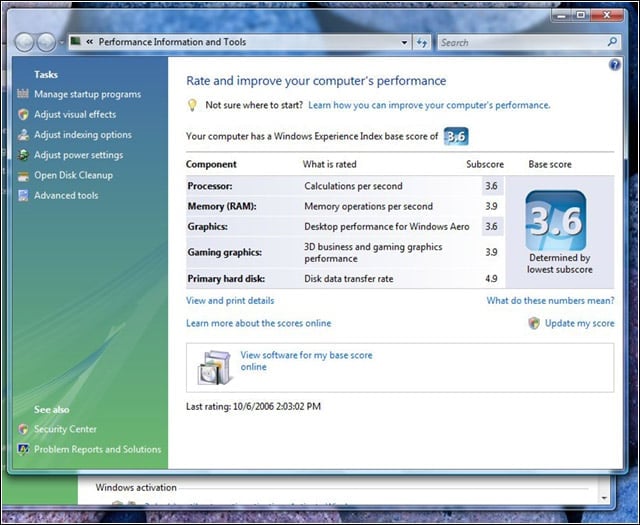Maximize the Performance Information window

point(580,16)
